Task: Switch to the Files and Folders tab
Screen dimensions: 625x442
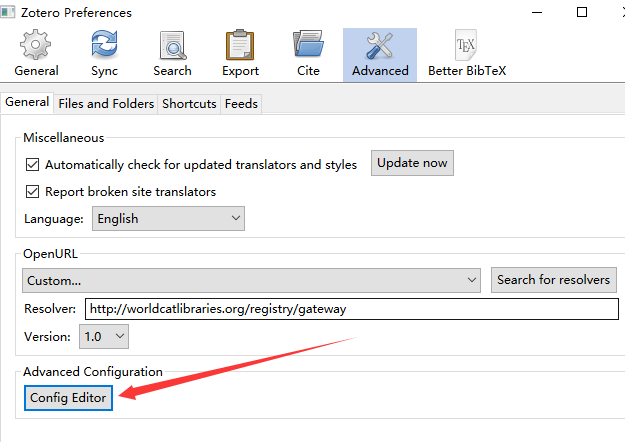Action: tap(106, 104)
